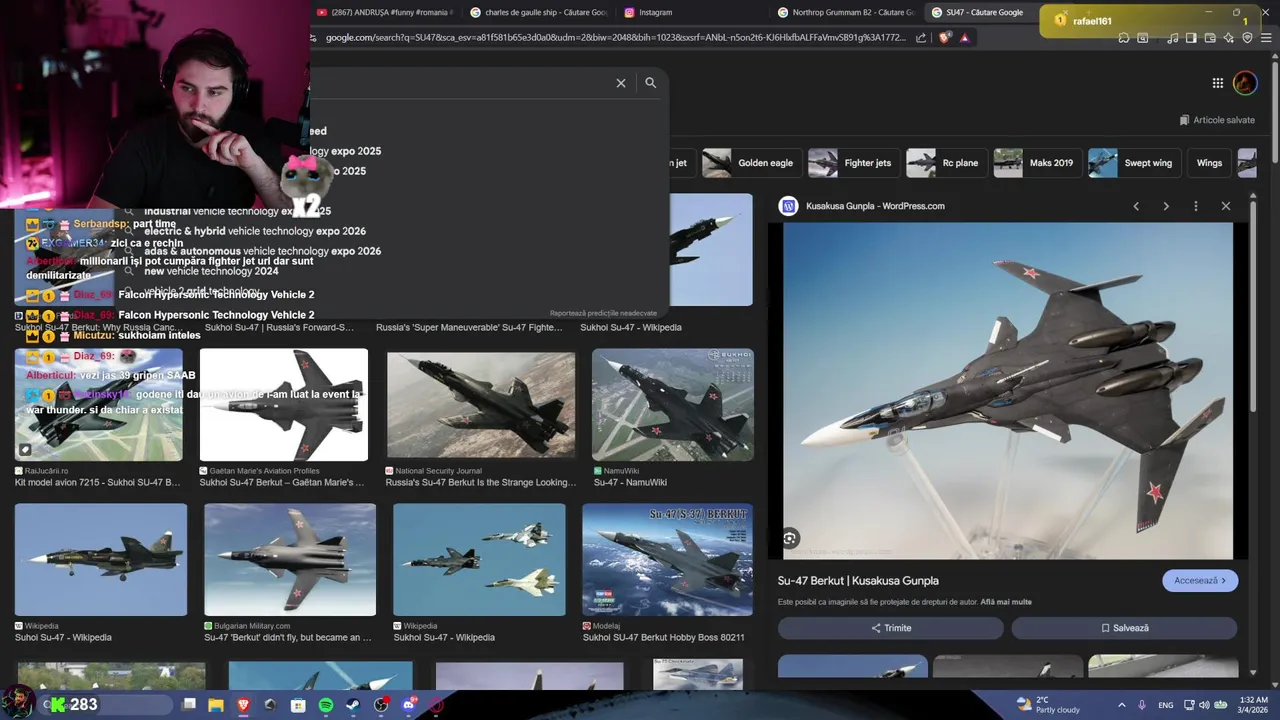This screenshot has width=1280, height=720.
Task: Open Brave main hamburger menu
Action: [1267, 38]
